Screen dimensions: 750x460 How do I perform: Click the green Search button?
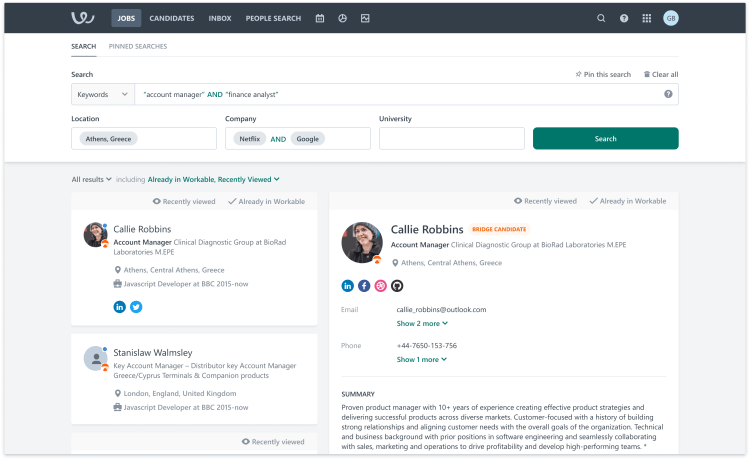[605, 139]
